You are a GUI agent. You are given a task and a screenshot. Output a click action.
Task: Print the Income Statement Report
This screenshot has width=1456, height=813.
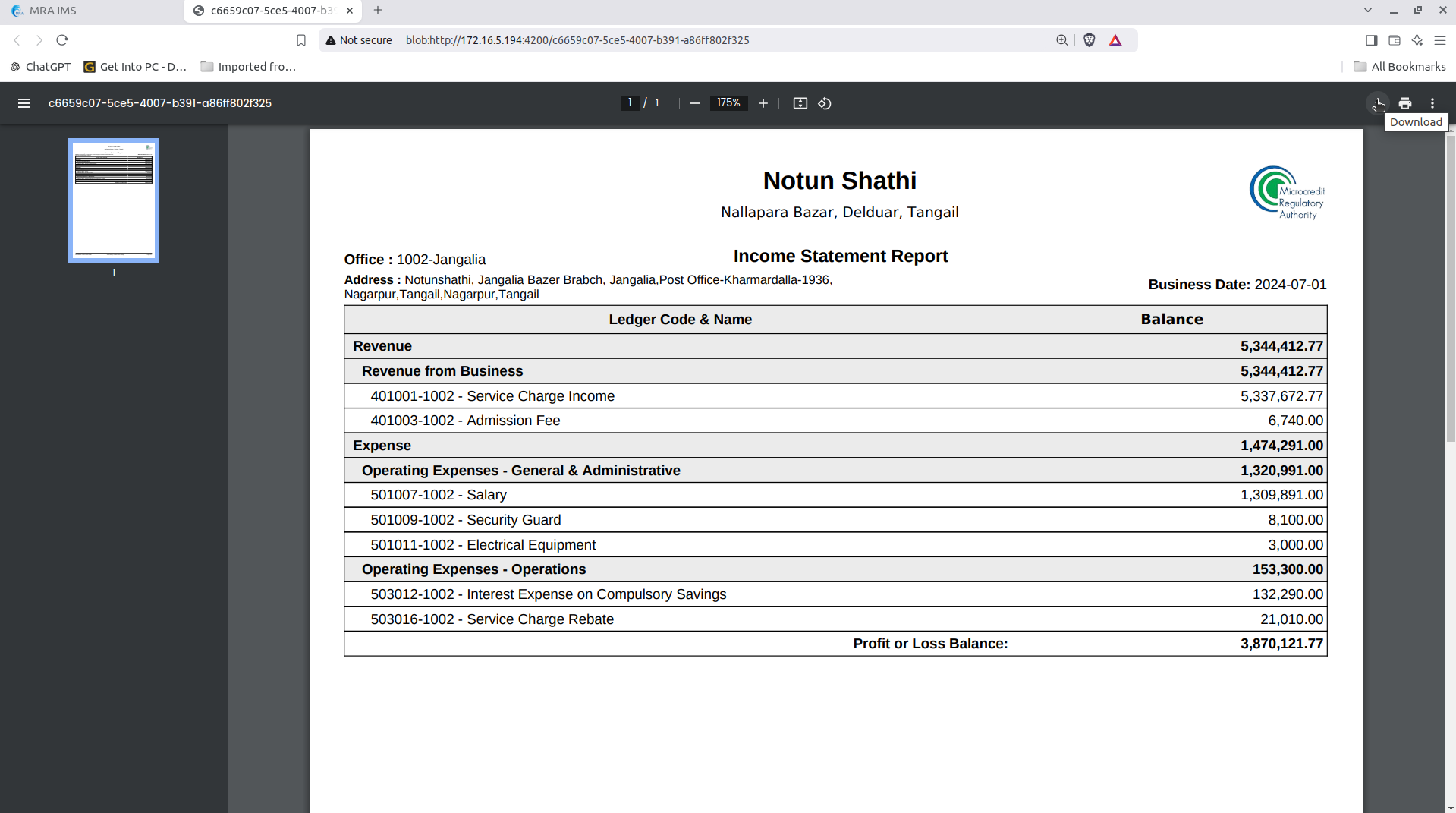point(1405,103)
